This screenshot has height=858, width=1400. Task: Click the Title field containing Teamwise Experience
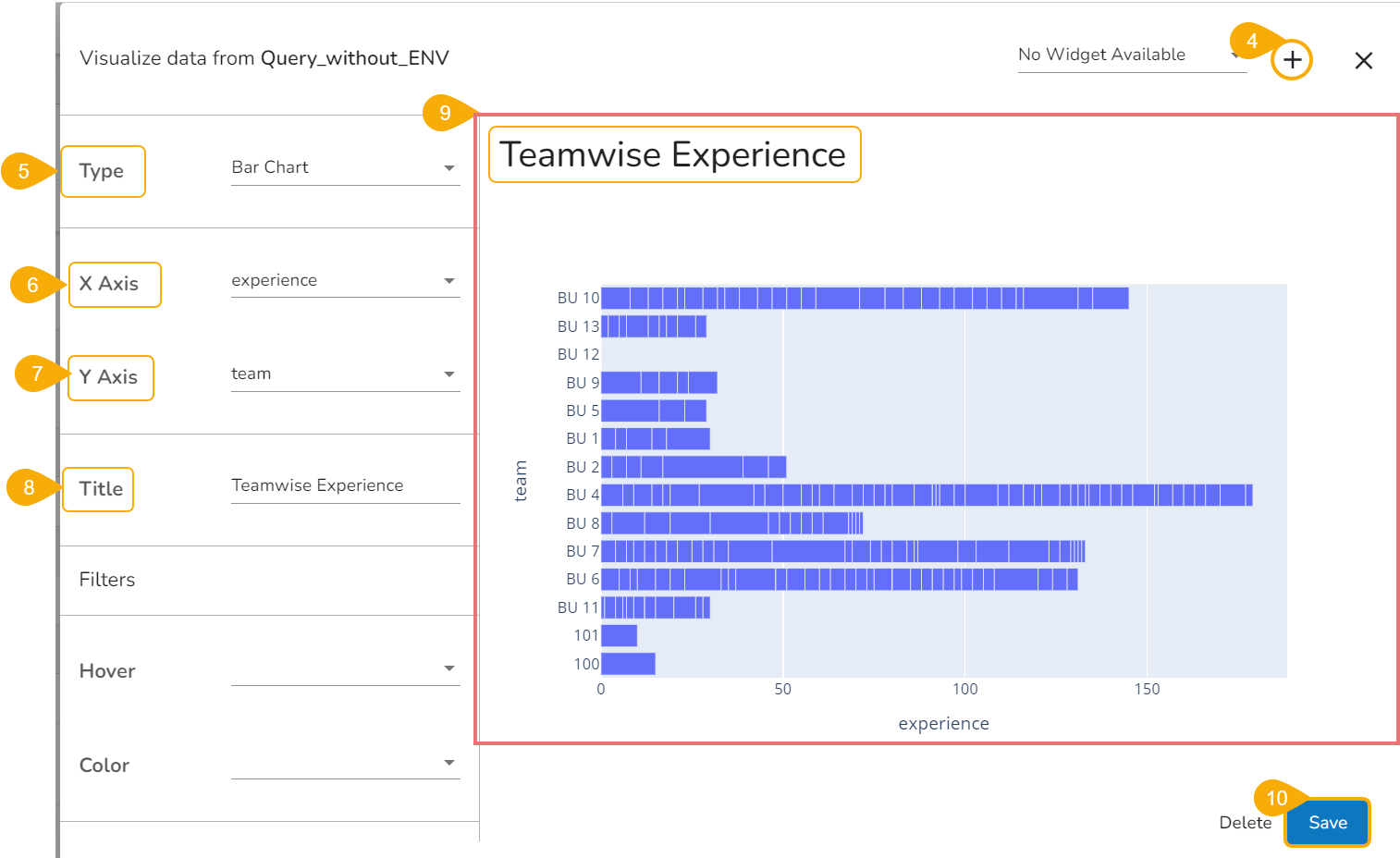point(345,486)
